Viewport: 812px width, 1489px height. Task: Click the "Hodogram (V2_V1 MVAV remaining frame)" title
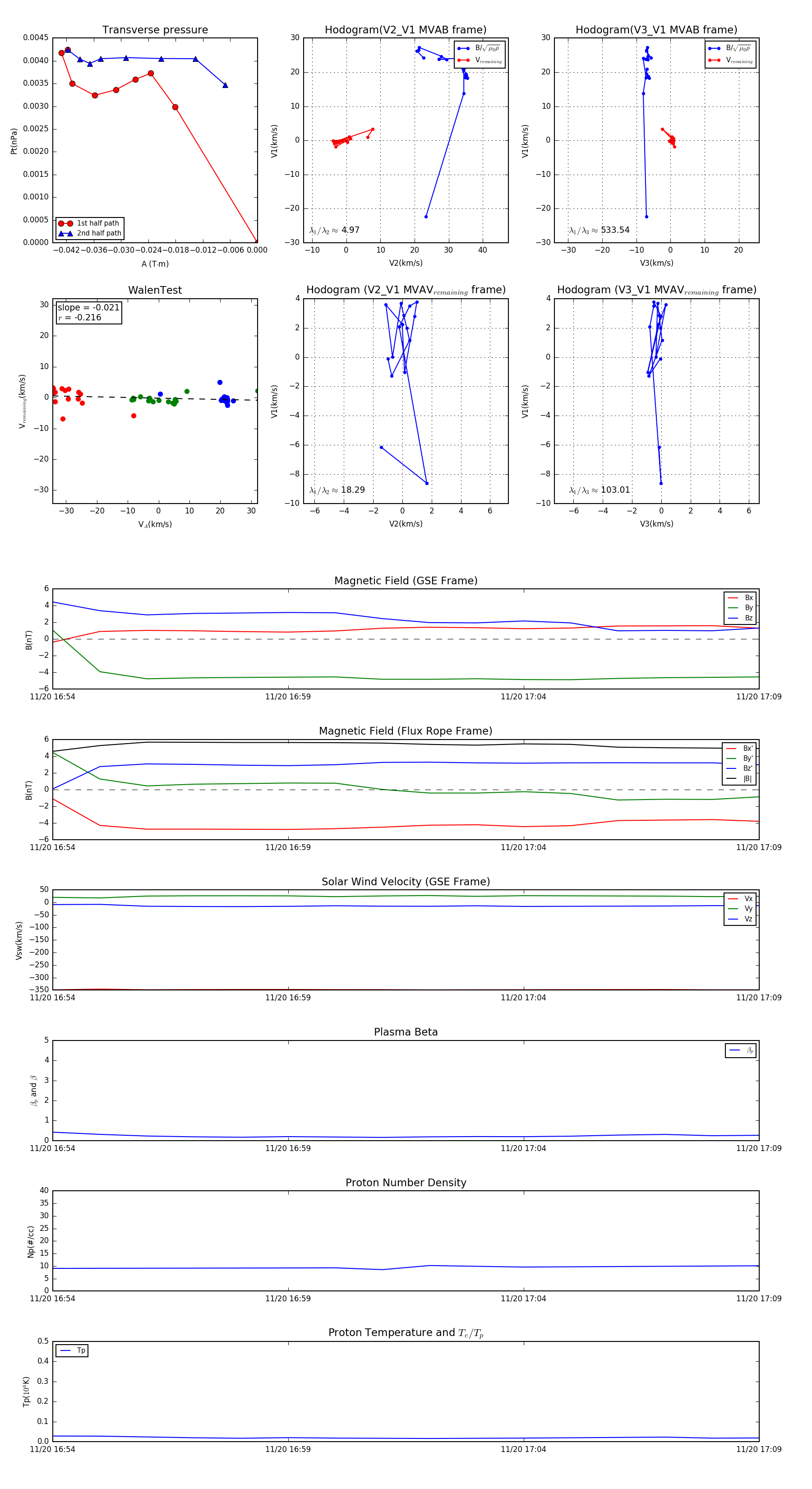406,290
